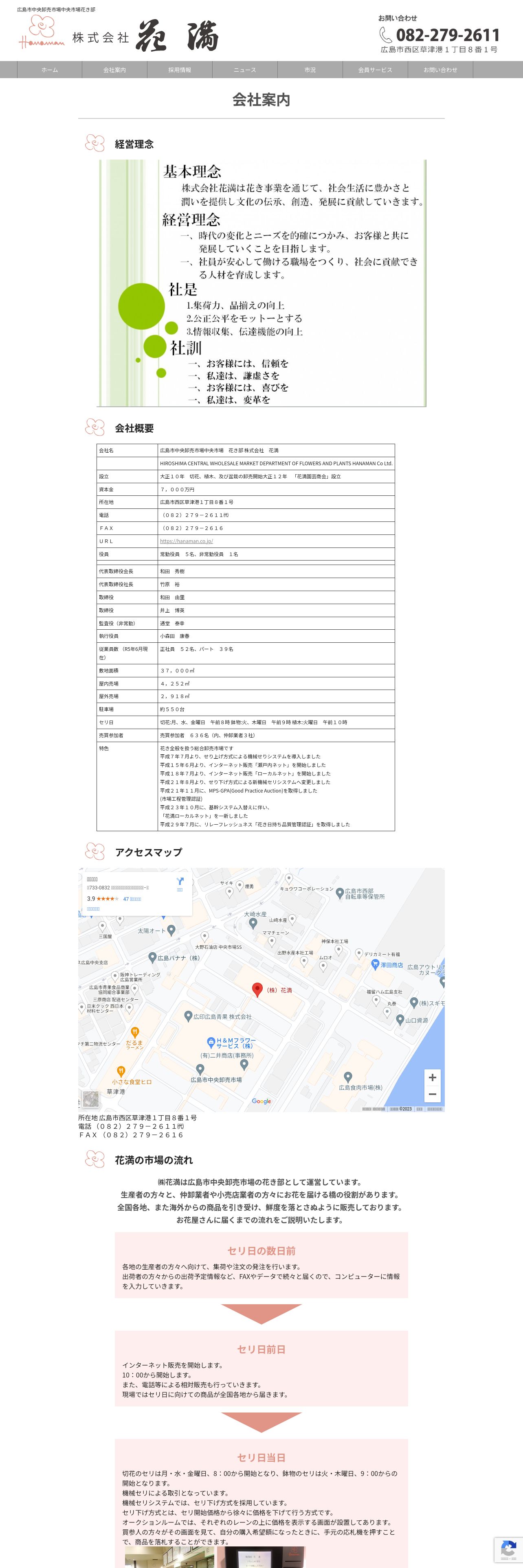523x1568 pixels.
Task: Open the 採用情報 navigation menu item
Action: click(x=180, y=70)
